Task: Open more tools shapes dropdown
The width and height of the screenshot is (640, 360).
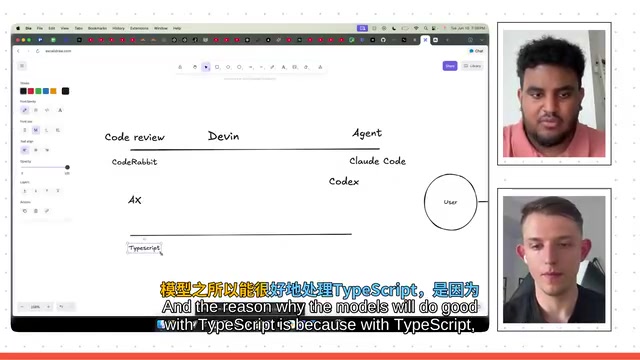Action: [320, 67]
